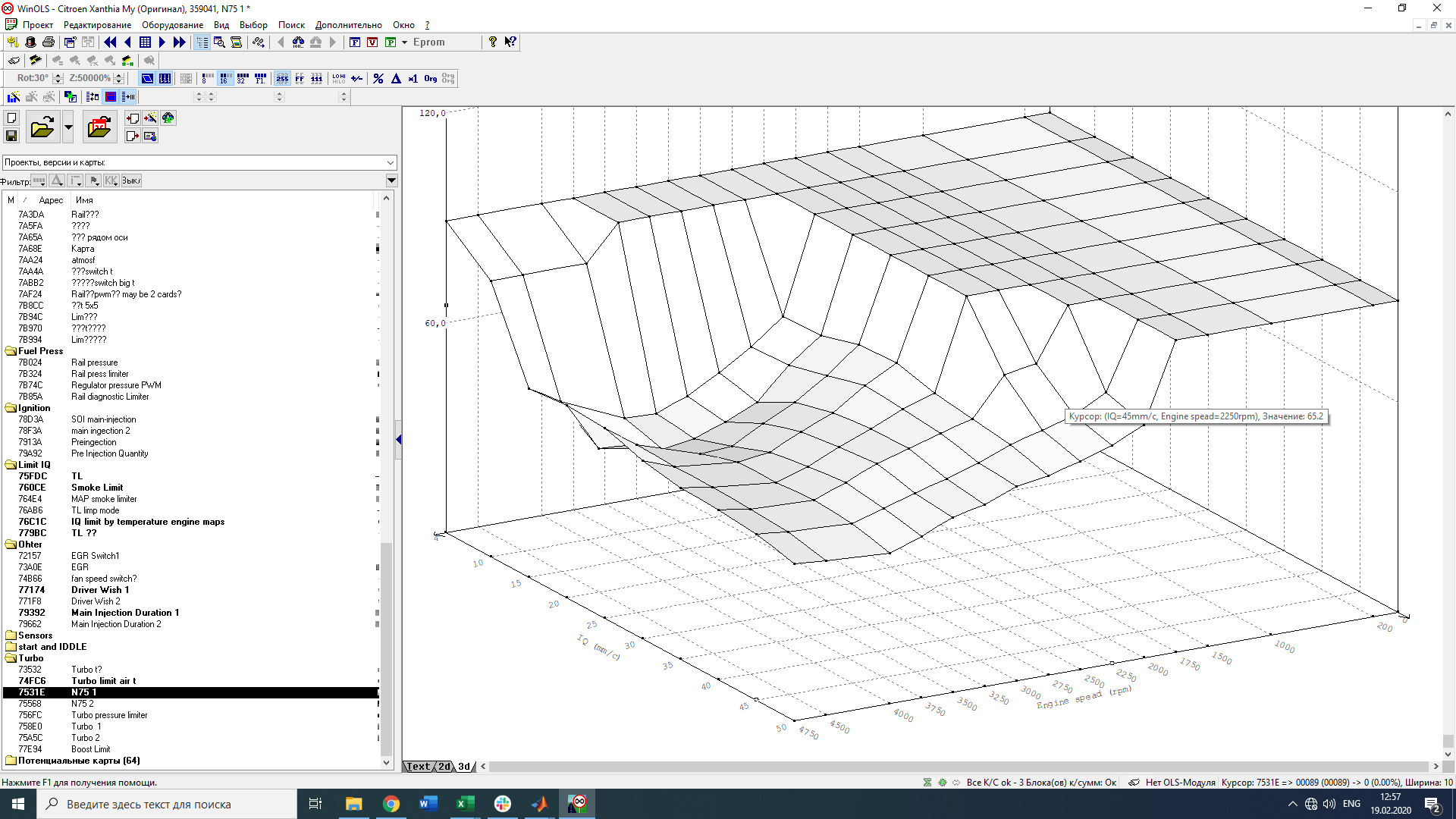Click the blue F window icon
The width and height of the screenshot is (1456, 819).
(355, 42)
